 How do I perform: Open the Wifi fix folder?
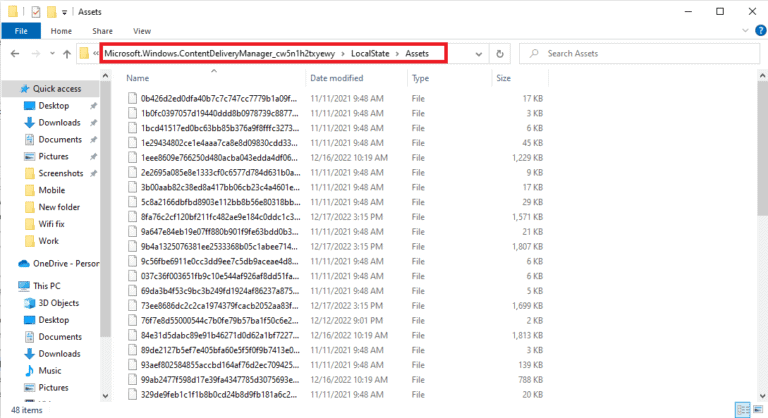click(x=51, y=224)
